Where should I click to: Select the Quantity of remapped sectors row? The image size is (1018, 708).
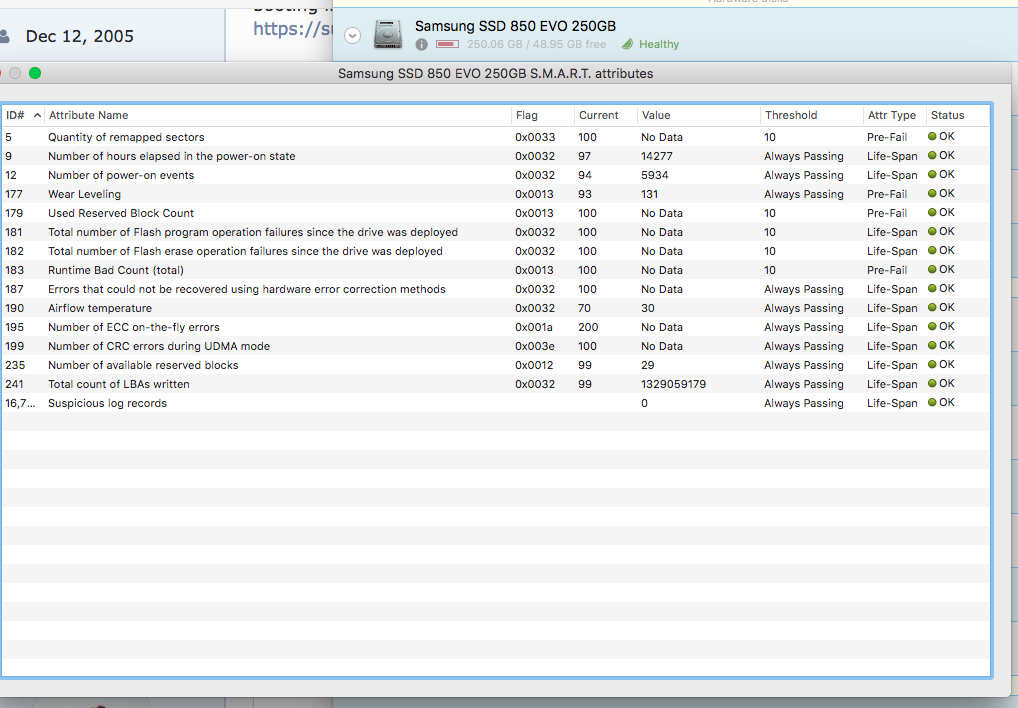tap(496, 137)
